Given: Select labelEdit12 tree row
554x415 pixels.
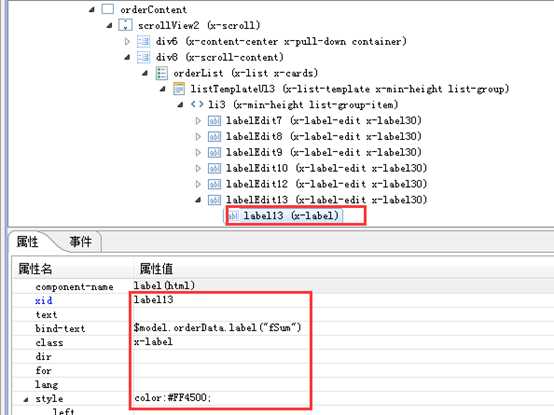Looking at the screenshot, I should tap(326, 184).
